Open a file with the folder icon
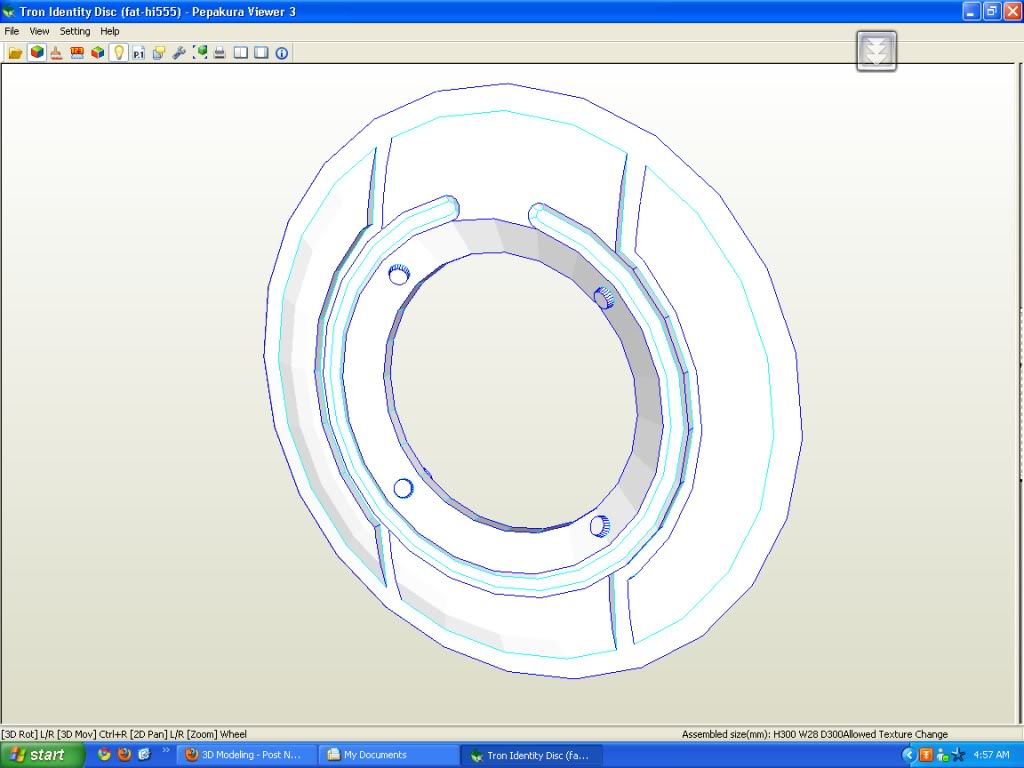Screen dimensions: 1024x768 [x=15, y=53]
